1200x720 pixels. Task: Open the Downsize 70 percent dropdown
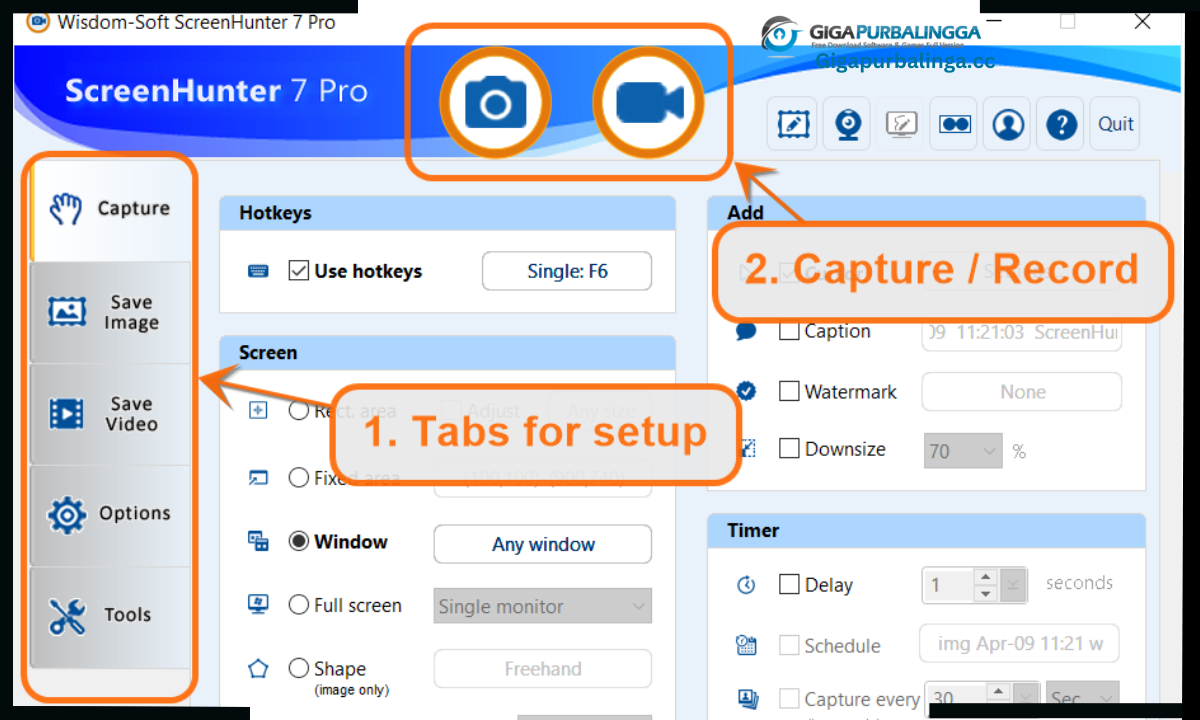click(x=963, y=451)
